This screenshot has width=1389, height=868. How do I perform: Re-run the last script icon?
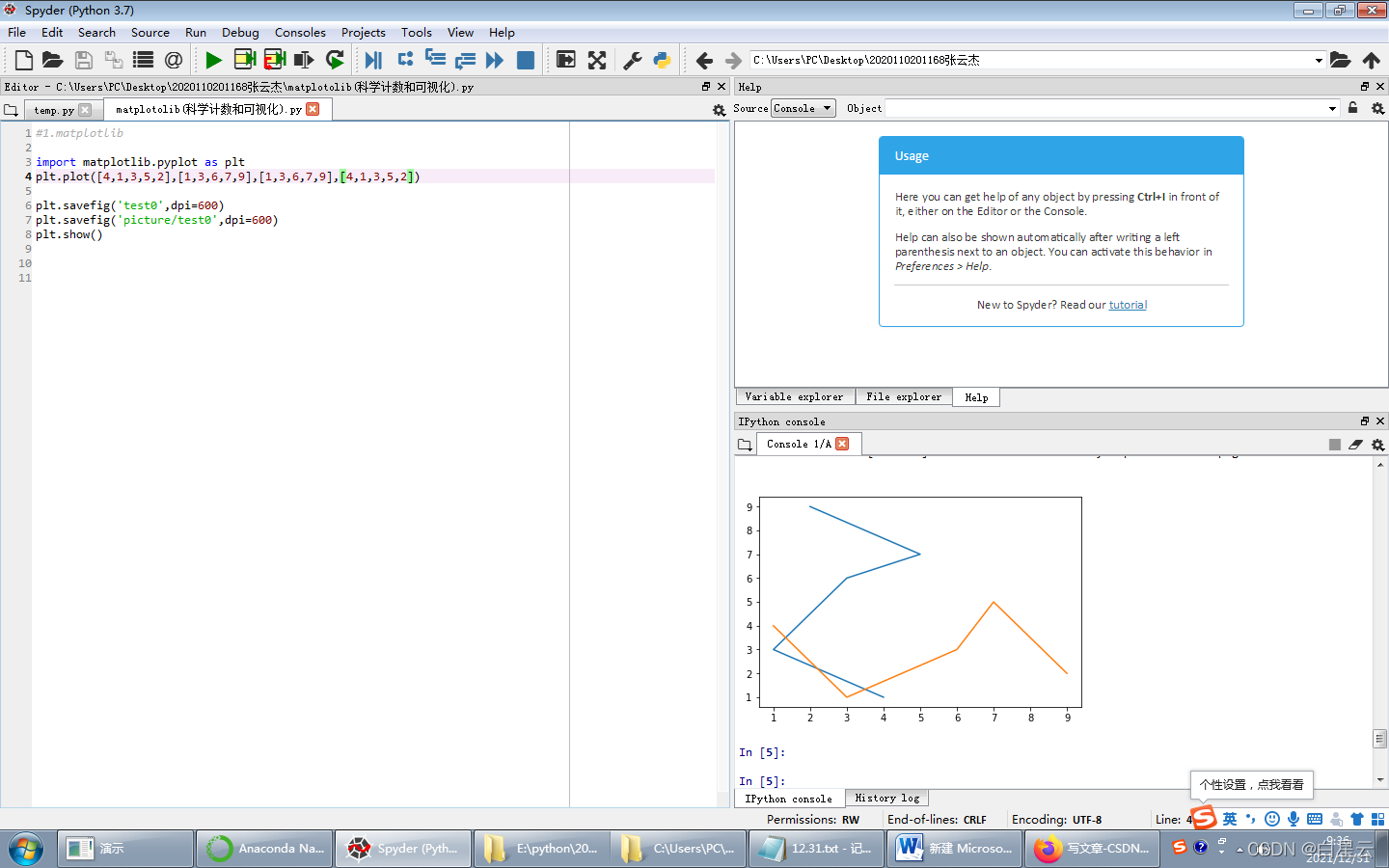tap(335, 60)
